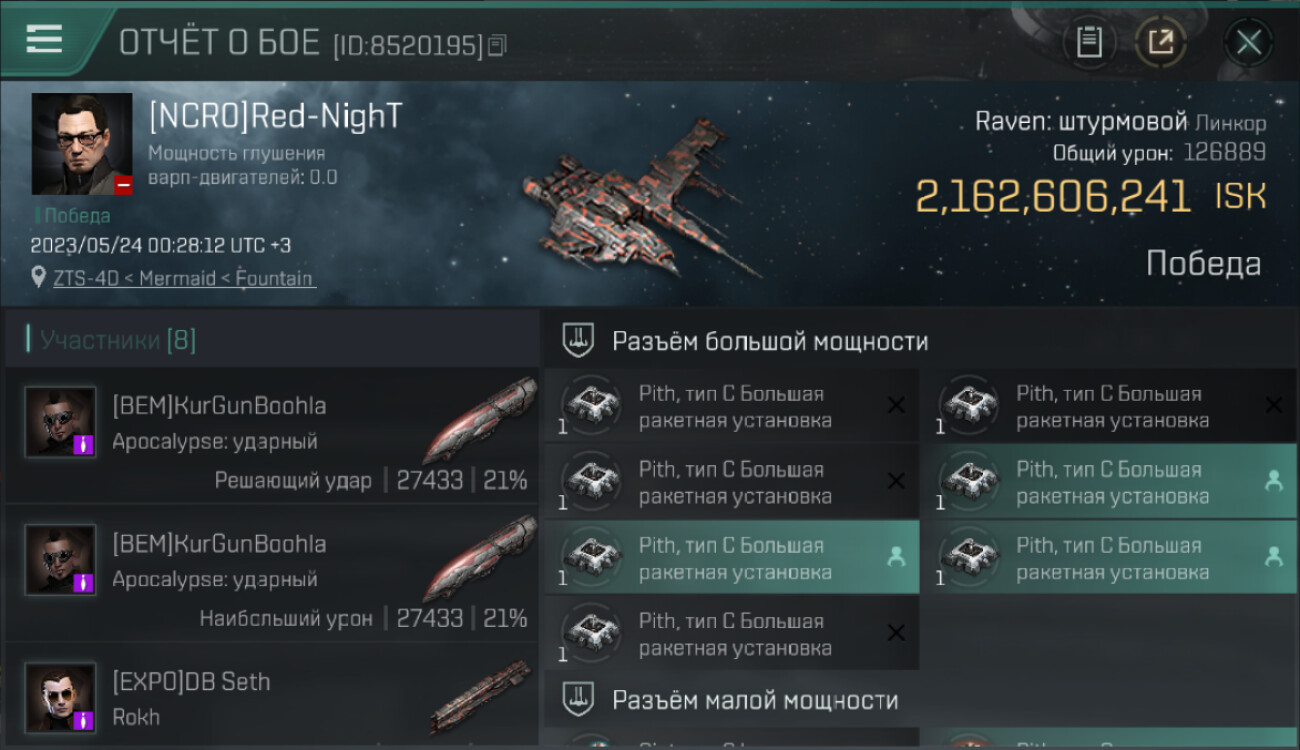Screen dimensions: 1300x750
Task: Copy the battle report ID
Action: (498, 45)
